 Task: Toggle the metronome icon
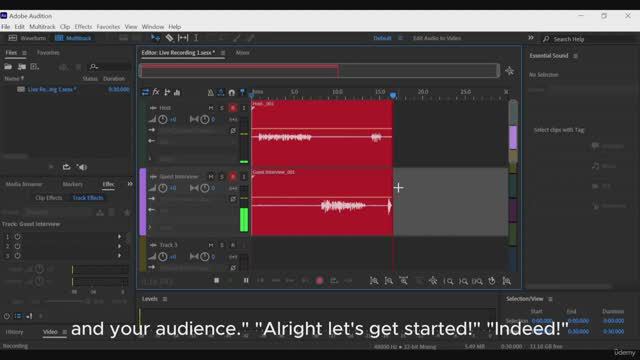[211, 93]
